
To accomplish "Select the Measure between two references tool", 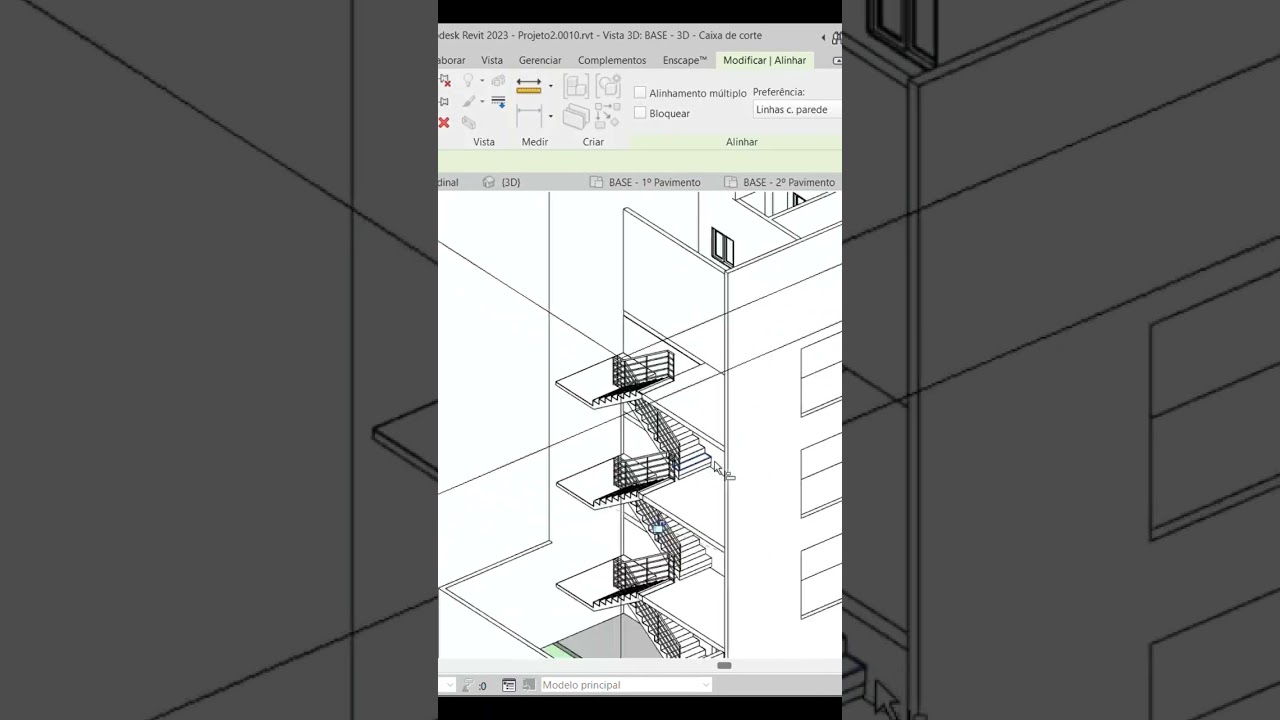I will pyautogui.click(x=529, y=85).
